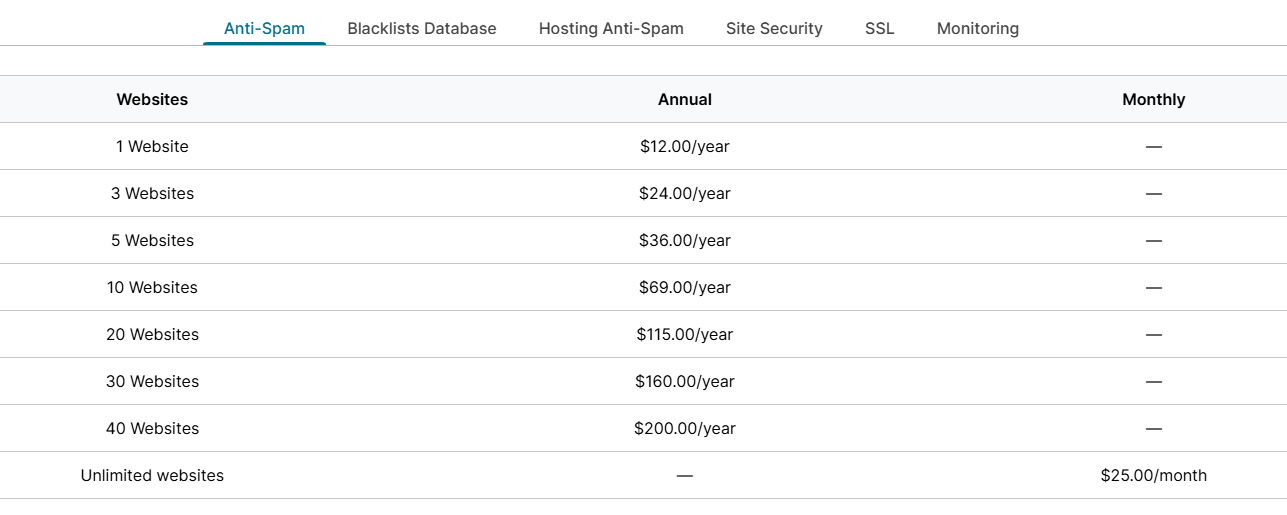Select the 10 Websites row label
The image size is (1287, 515).
152,287
